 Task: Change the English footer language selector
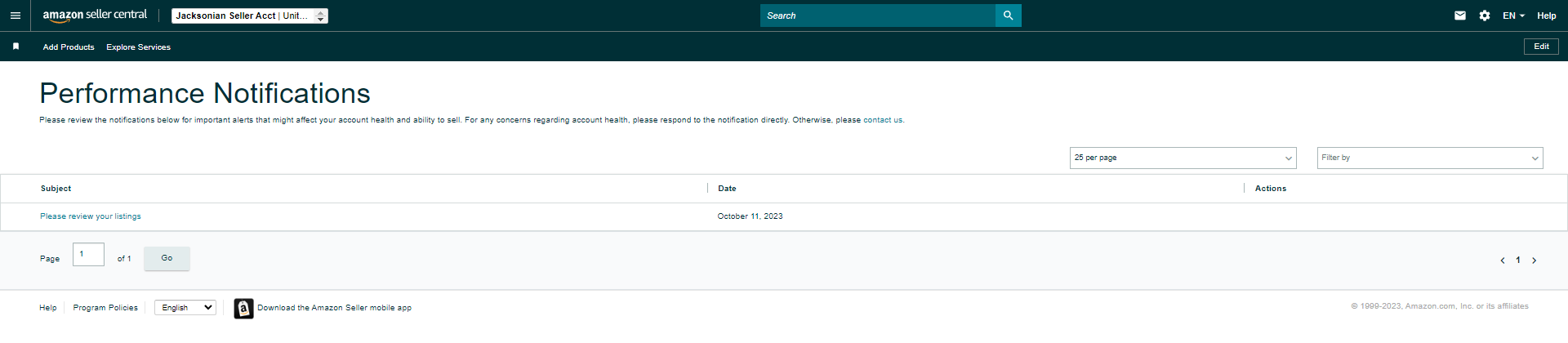click(x=185, y=308)
